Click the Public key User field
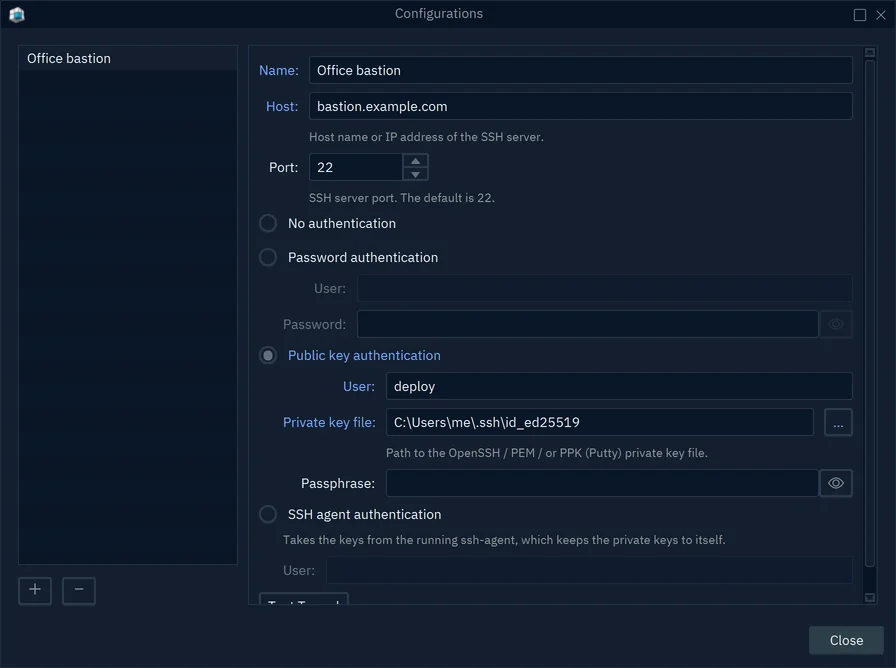Screen dimensions: 896x668 [619, 386]
